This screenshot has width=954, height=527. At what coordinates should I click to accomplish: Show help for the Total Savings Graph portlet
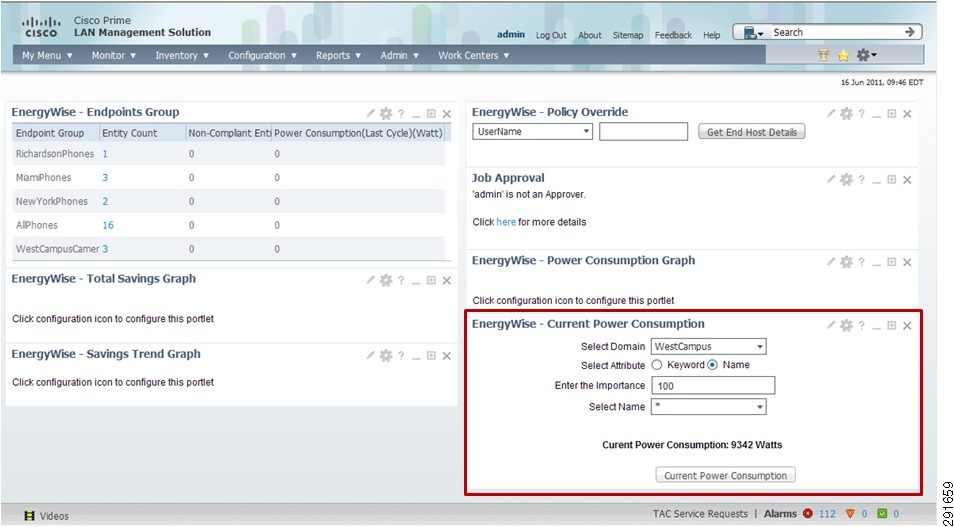tap(401, 280)
